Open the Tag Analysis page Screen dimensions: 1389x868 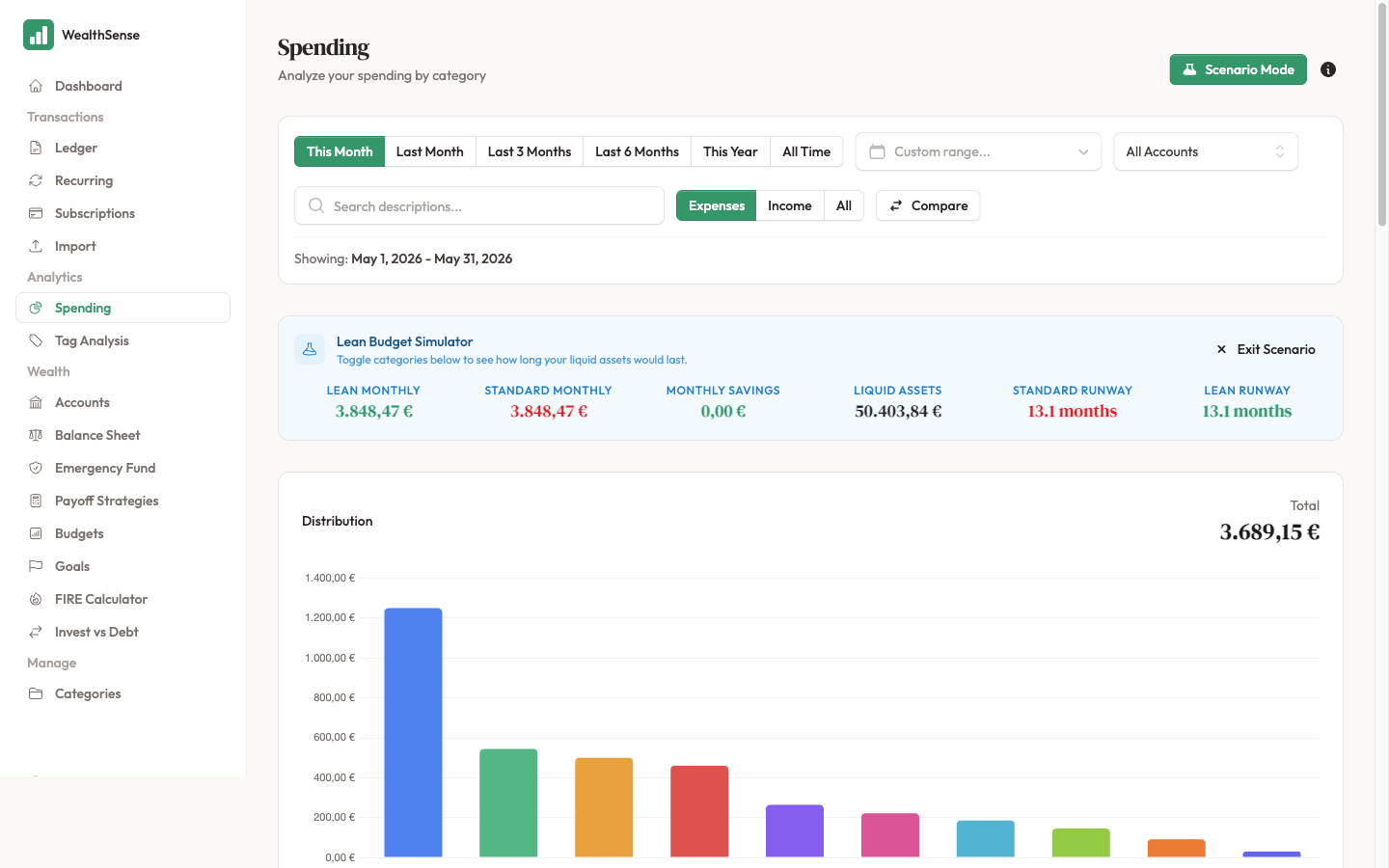[123, 340]
